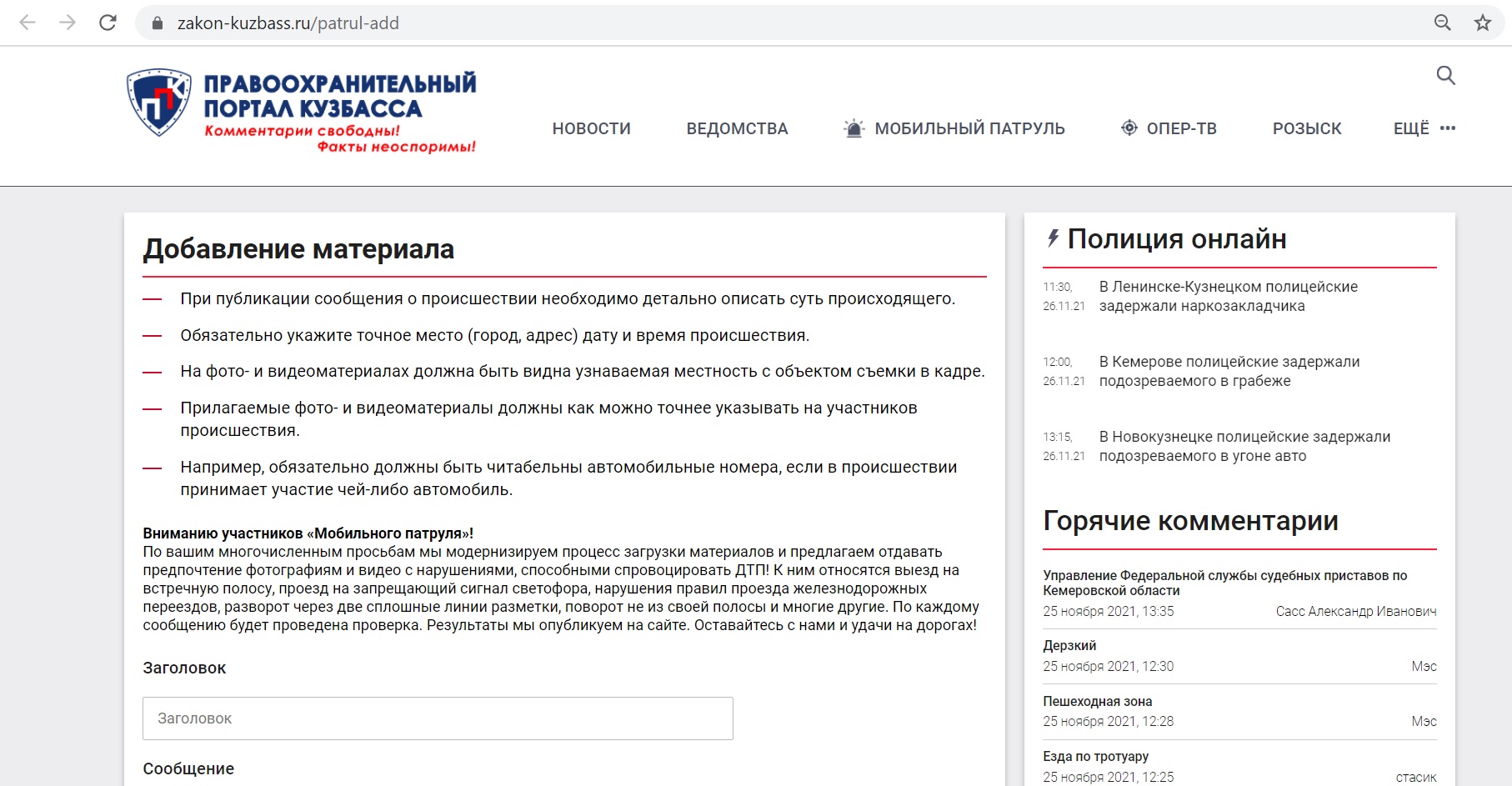
Task: Open the Дерзкий comment link
Action: pyautogui.click(x=1069, y=646)
